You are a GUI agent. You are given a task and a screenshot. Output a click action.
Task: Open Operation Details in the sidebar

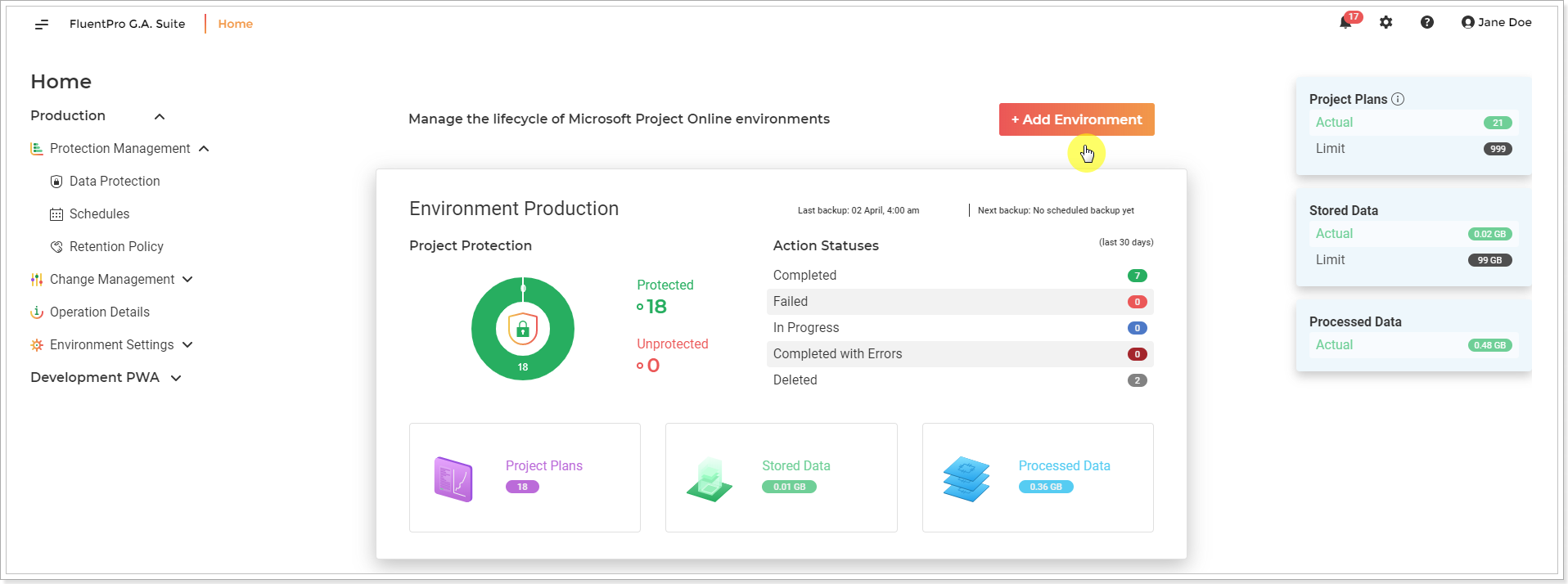point(100,312)
